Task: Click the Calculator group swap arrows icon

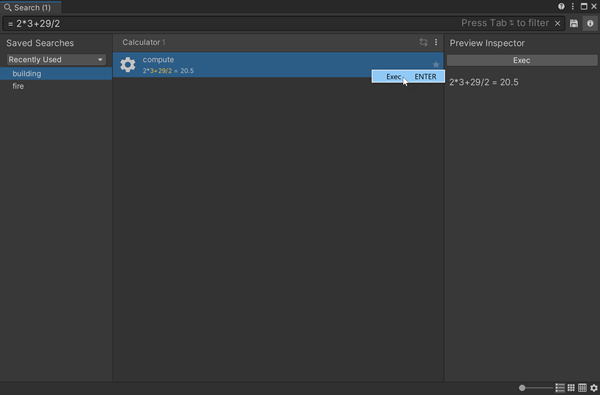Action: tap(423, 42)
